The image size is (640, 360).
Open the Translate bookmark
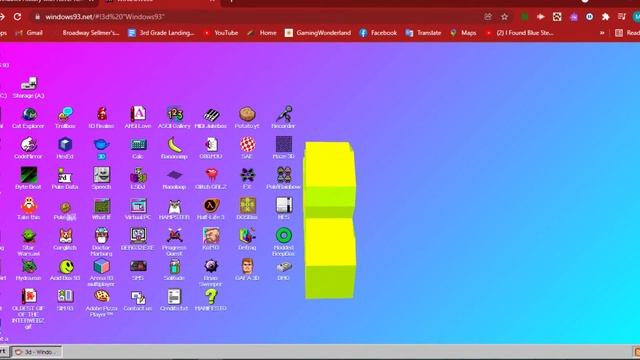point(423,33)
